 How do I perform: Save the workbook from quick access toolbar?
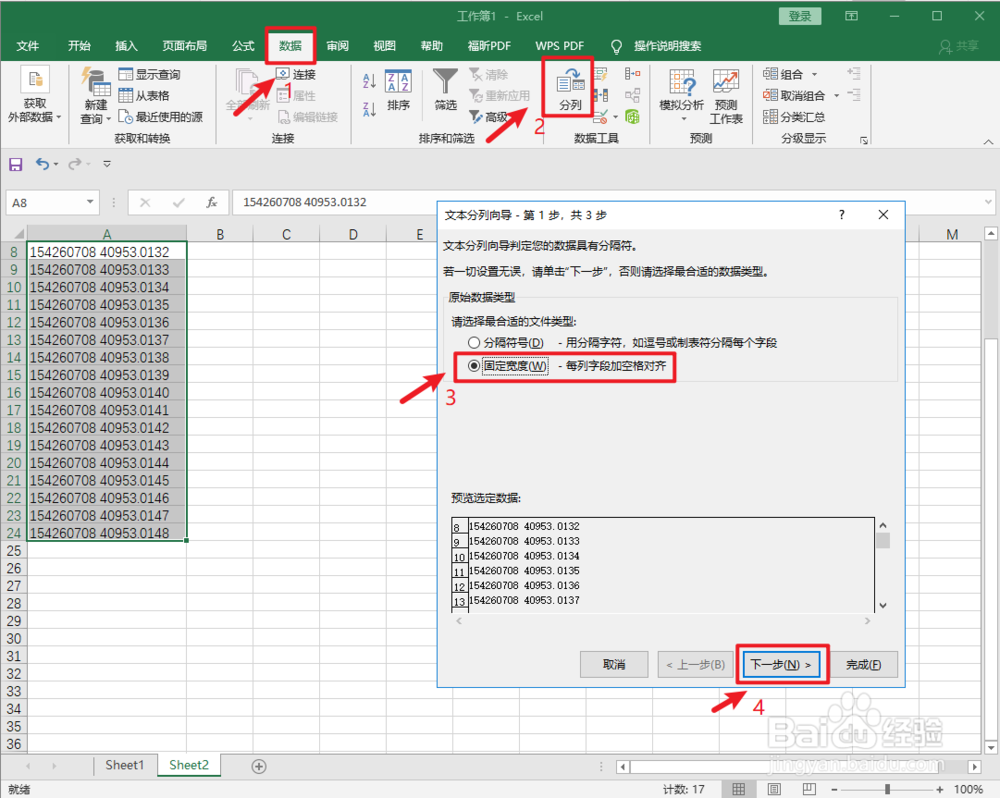tap(15, 165)
